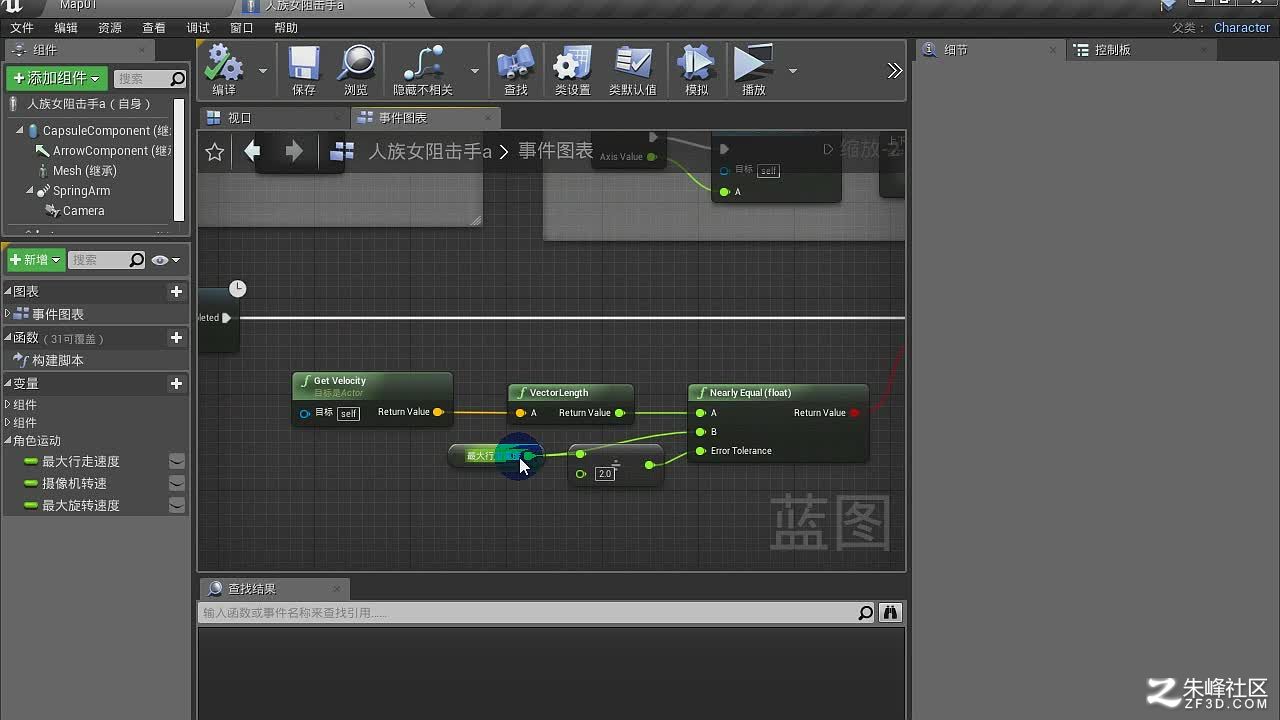This screenshot has width=1280, height=720.
Task: Close the 视口 tab
Action: point(336,118)
